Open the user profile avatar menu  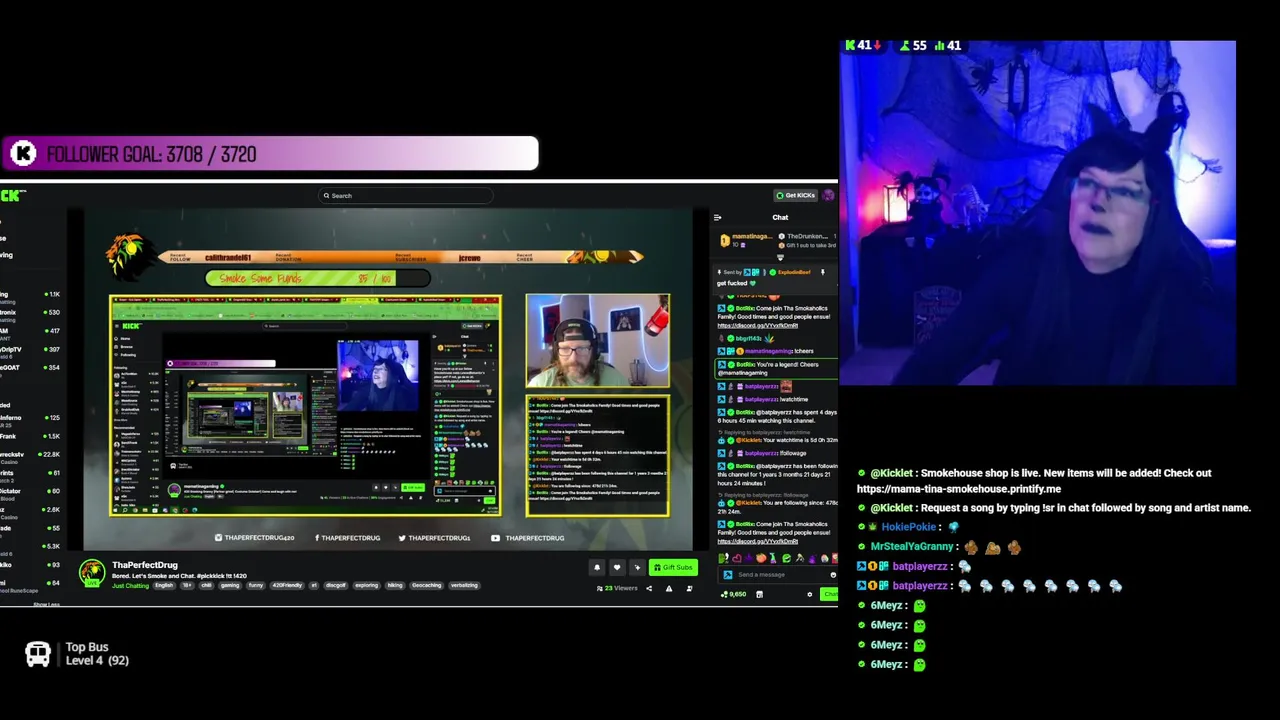(x=829, y=195)
